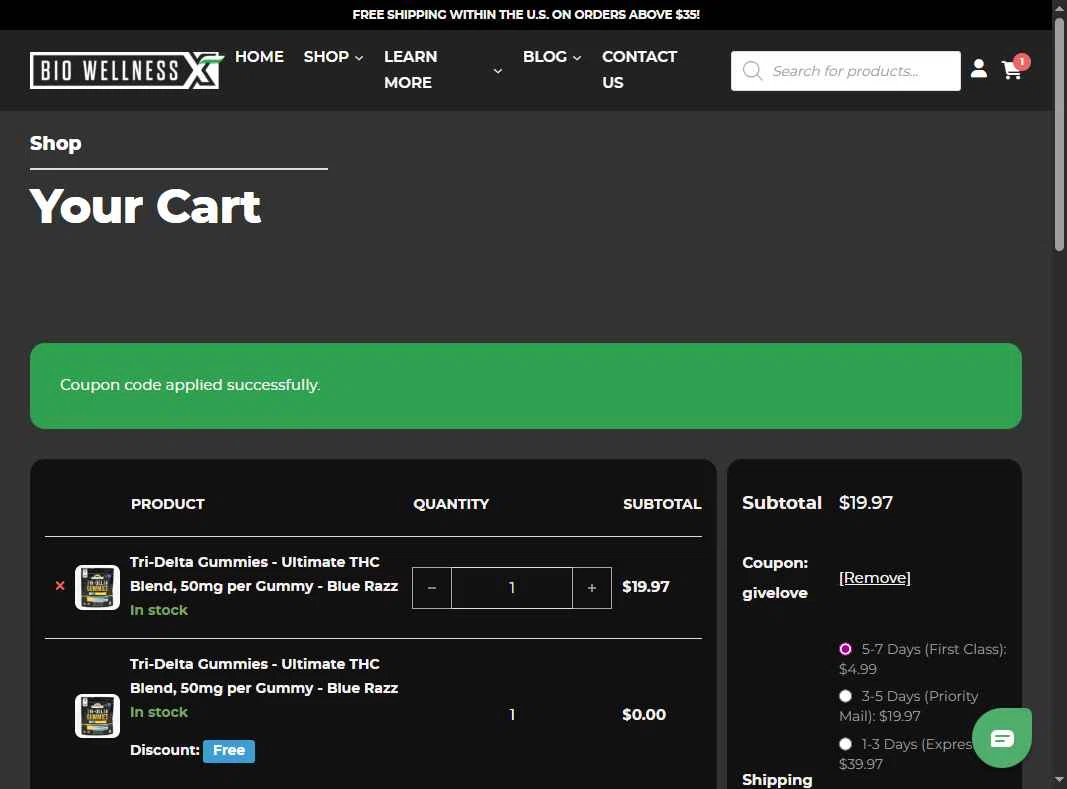Open the Blog menu item
Viewport: 1067px width, 789px height.
point(544,57)
